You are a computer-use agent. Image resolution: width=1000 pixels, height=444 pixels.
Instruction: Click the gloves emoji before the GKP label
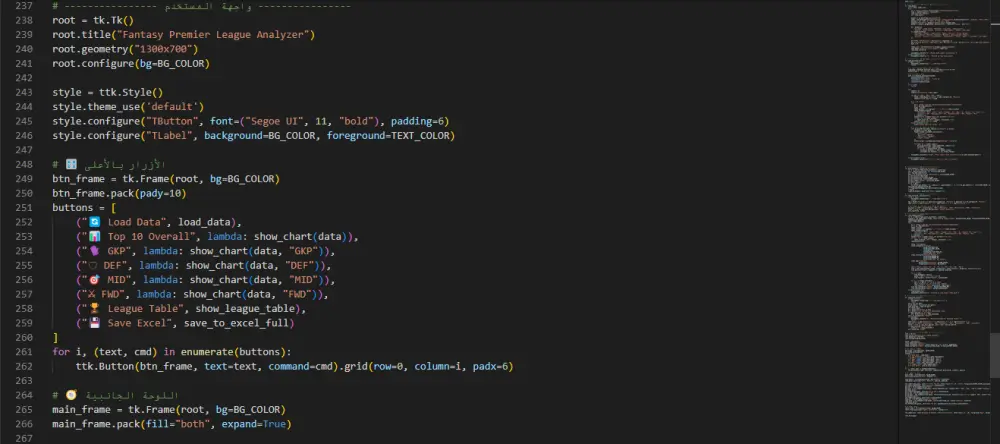94,251
